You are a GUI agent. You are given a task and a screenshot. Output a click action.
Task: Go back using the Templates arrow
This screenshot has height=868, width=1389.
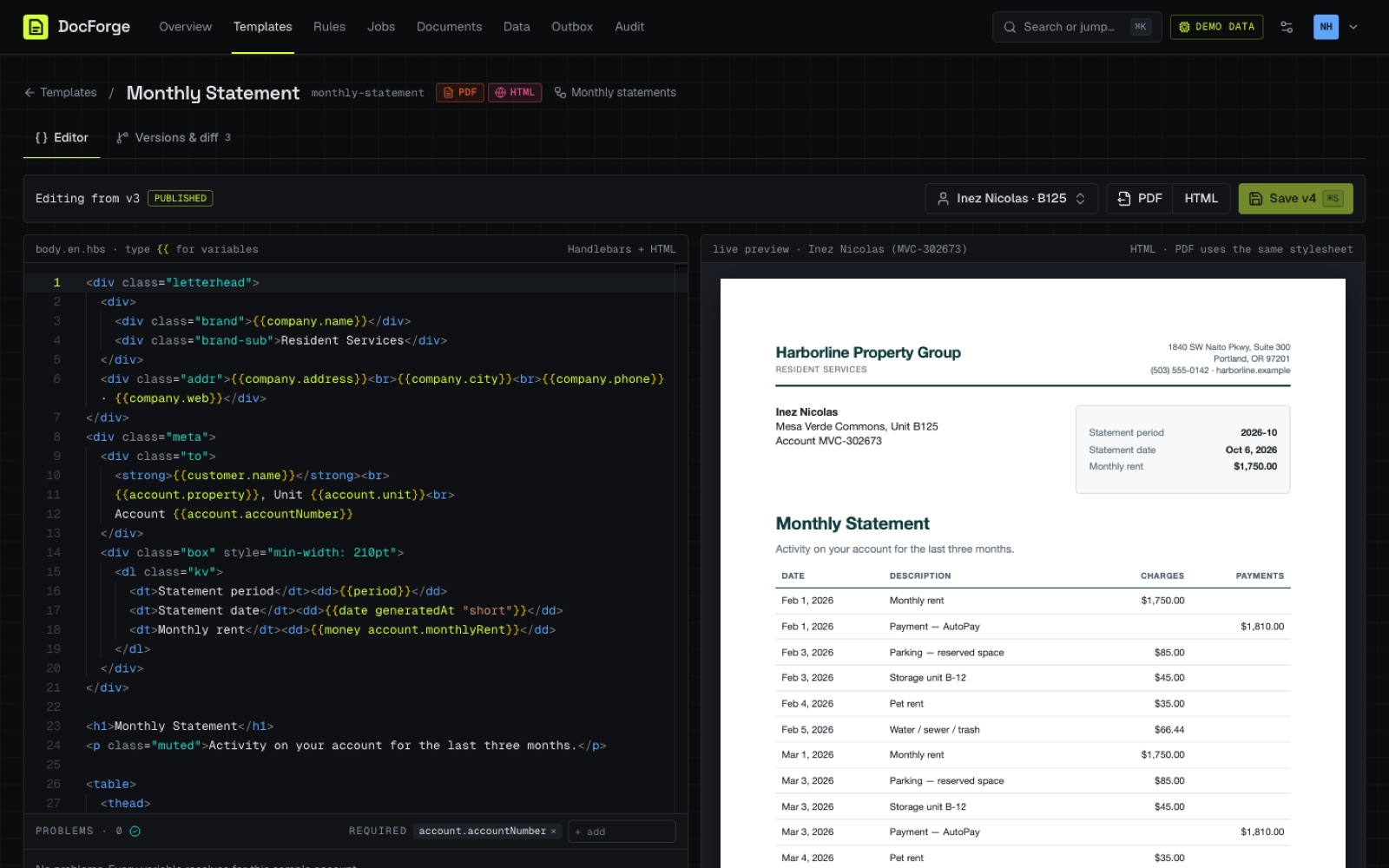point(61,93)
